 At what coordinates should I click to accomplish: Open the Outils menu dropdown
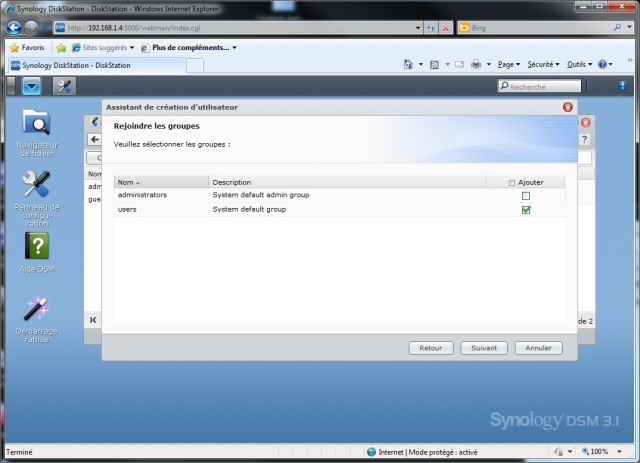coord(579,64)
